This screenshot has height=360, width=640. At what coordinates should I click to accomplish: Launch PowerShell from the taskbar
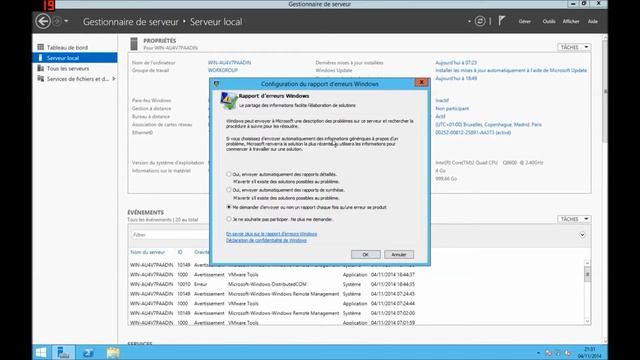(88, 352)
